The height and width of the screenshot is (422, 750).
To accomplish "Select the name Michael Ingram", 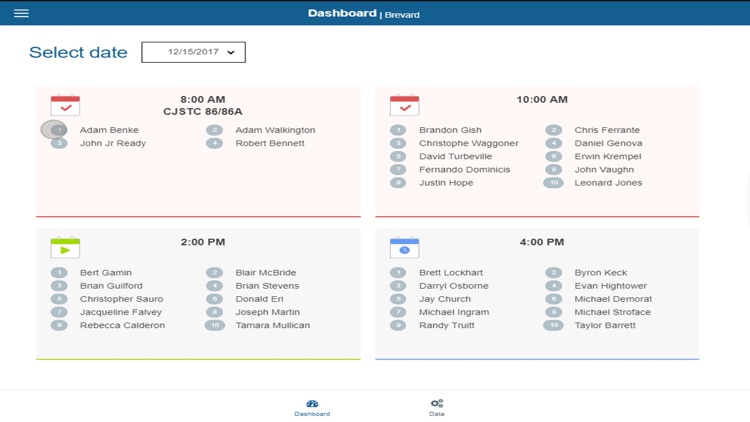I will pyautogui.click(x=454, y=312).
